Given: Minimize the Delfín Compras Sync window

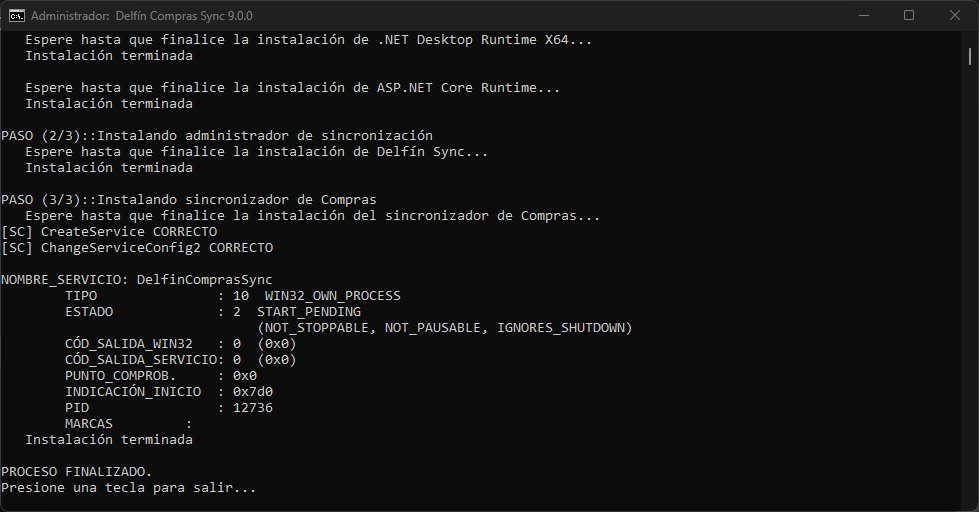Looking at the screenshot, I should tap(862, 15).
